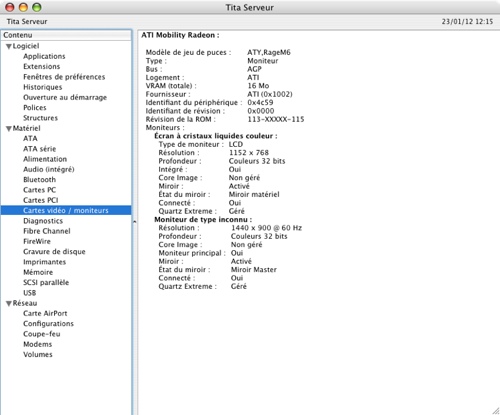500x415 pixels.
Task: Click the green zoom window button
Action: [x=37, y=7]
